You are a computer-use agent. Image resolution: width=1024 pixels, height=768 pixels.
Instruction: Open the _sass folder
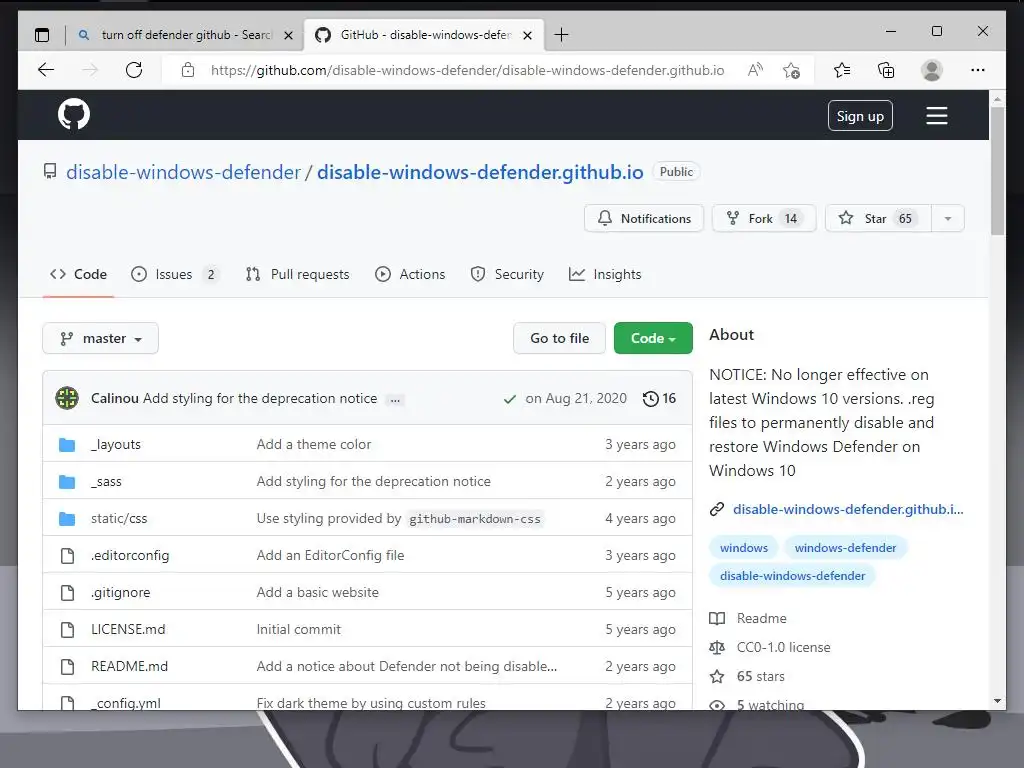(106, 482)
